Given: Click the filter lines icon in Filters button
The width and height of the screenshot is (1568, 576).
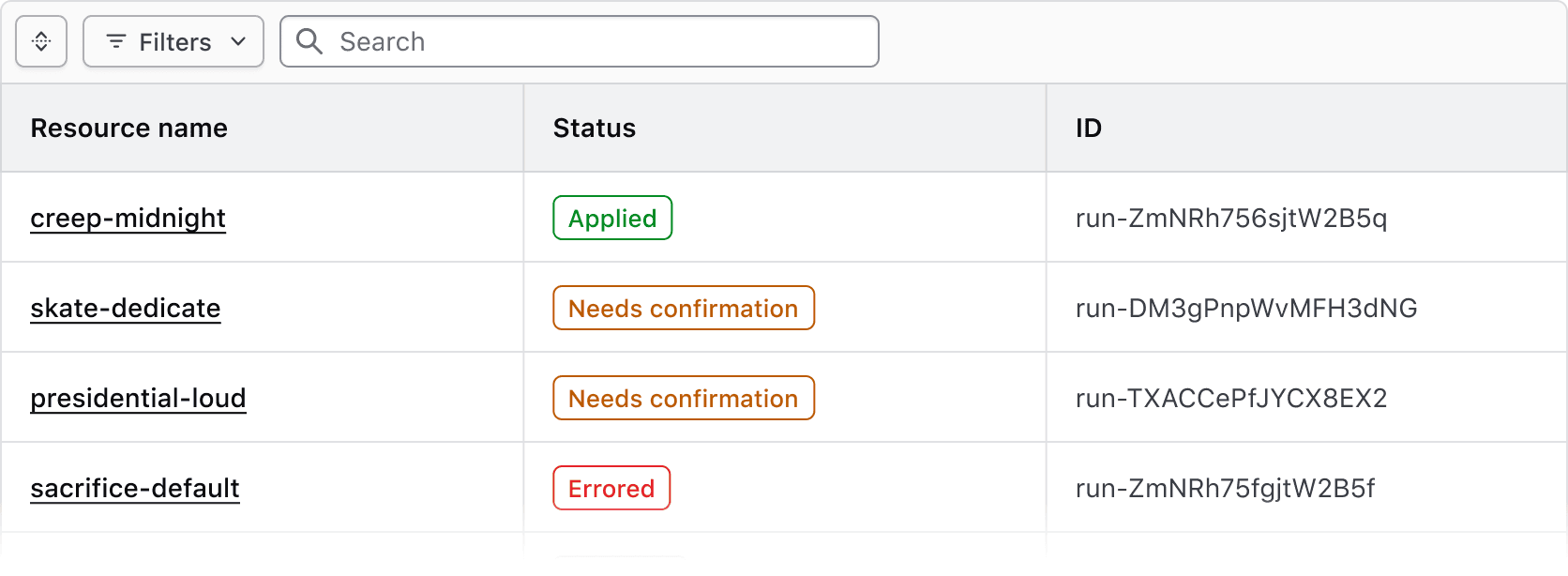Looking at the screenshot, I should [x=116, y=41].
